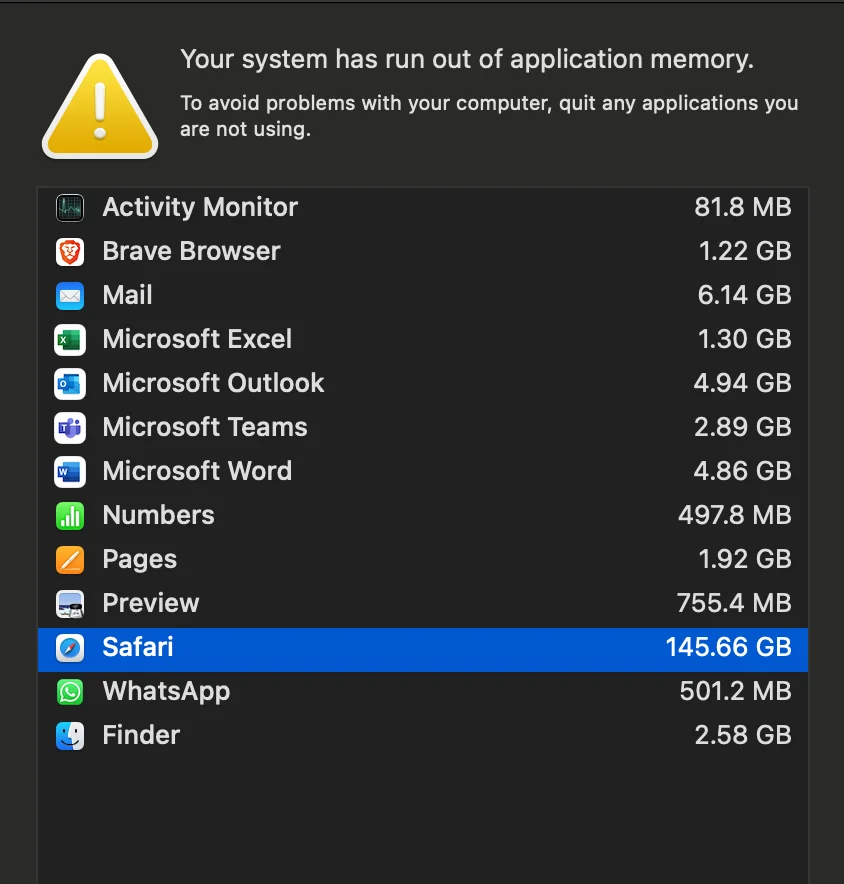844x884 pixels.
Task: Click the Preview app icon
Action: tap(70, 603)
